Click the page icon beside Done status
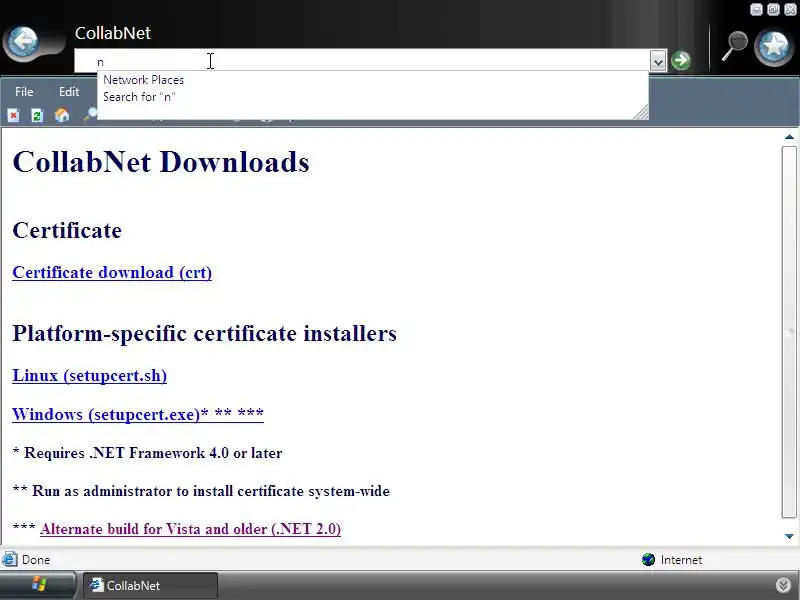The image size is (800, 600). coord(9,560)
